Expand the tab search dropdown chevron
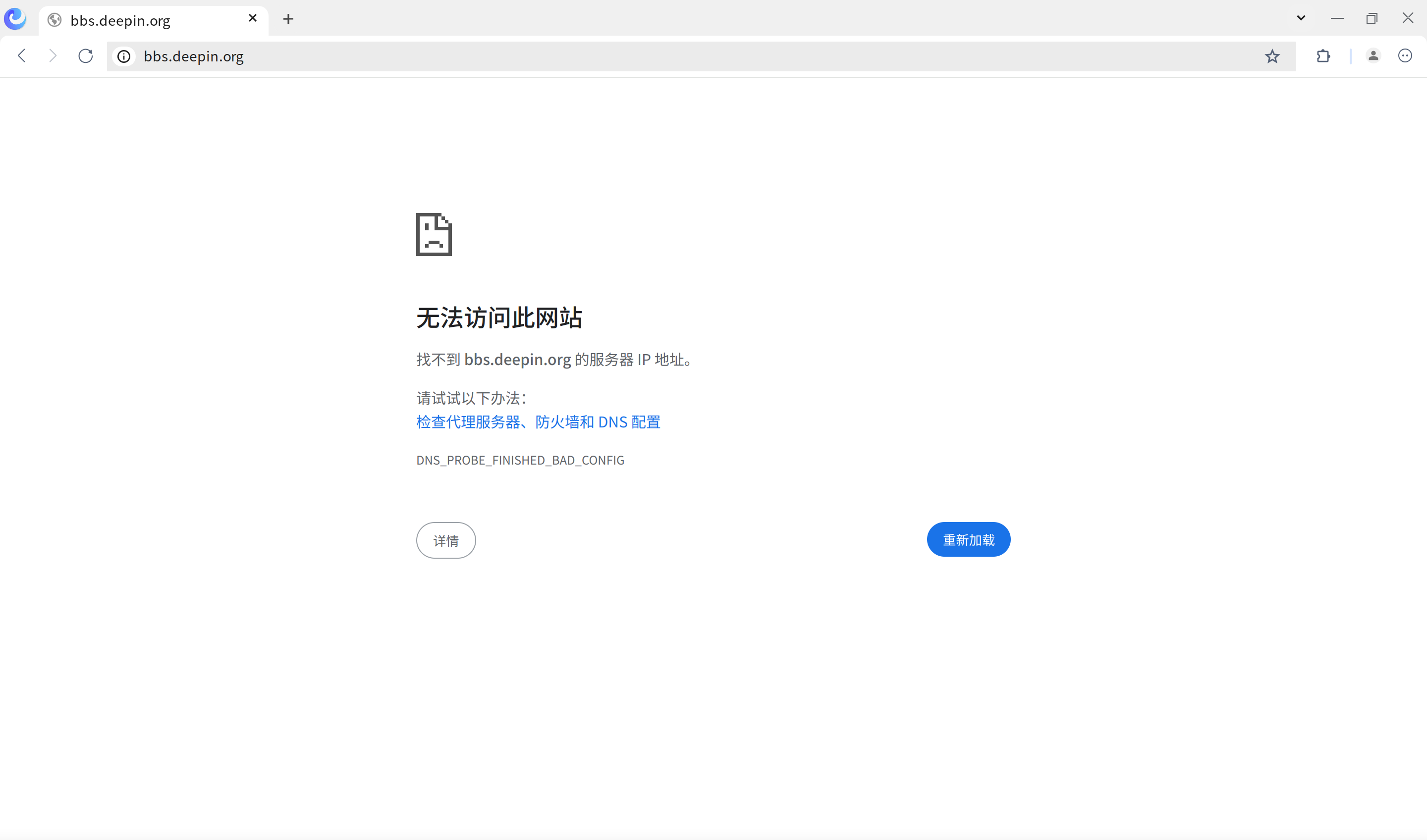The height and width of the screenshot is (840, 1427). tap(1301, 18)
